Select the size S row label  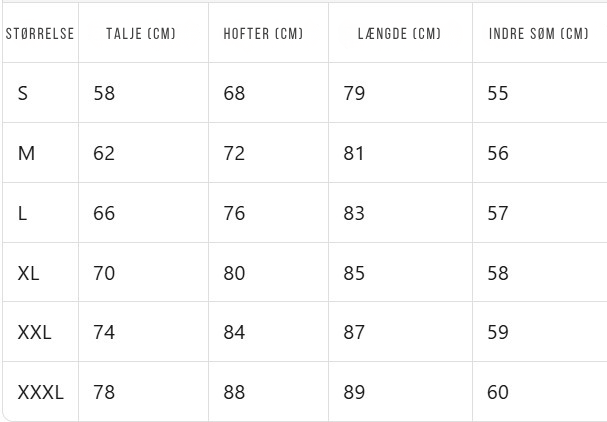[23, 93]
